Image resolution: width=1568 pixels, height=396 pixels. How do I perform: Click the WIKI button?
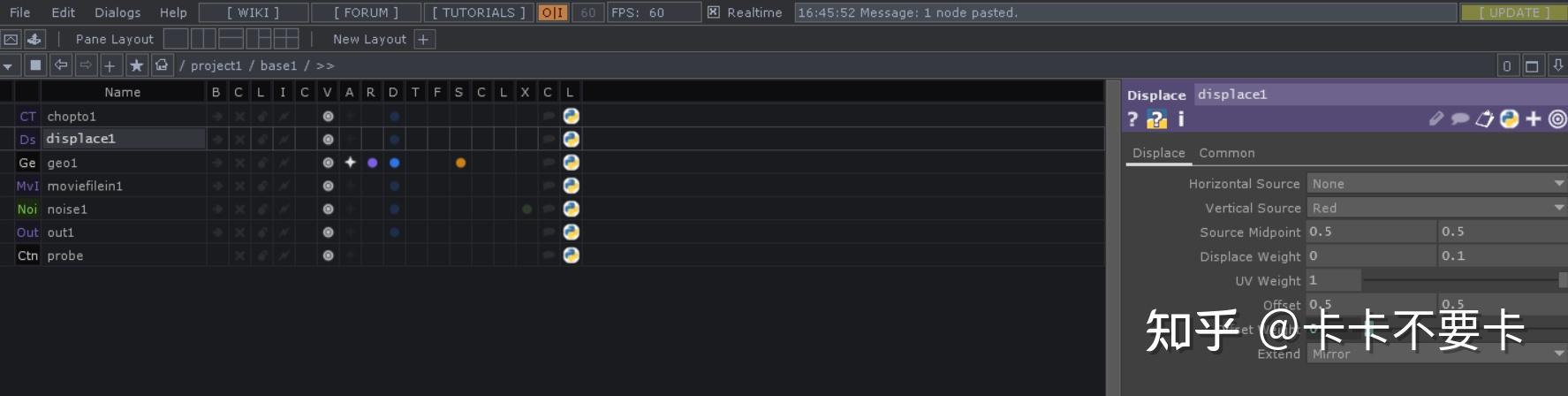click(254, 12)
